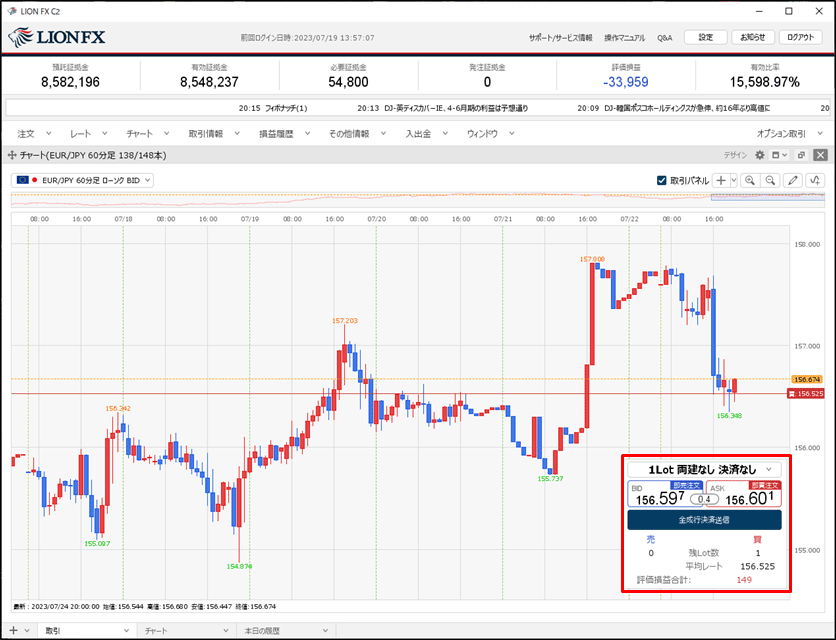Image resolution: width=836 pixels, height=640 pixels.
Task: Open the レート menu
Action: (x=89, y=133)
